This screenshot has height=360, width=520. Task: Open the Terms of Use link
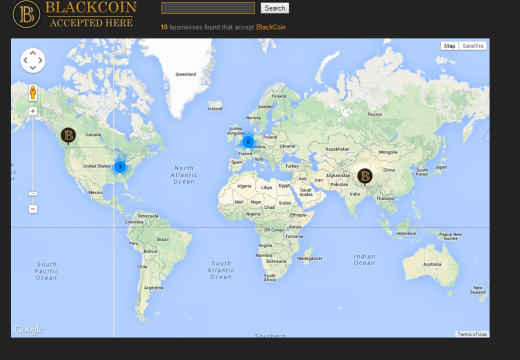(472, 334)
